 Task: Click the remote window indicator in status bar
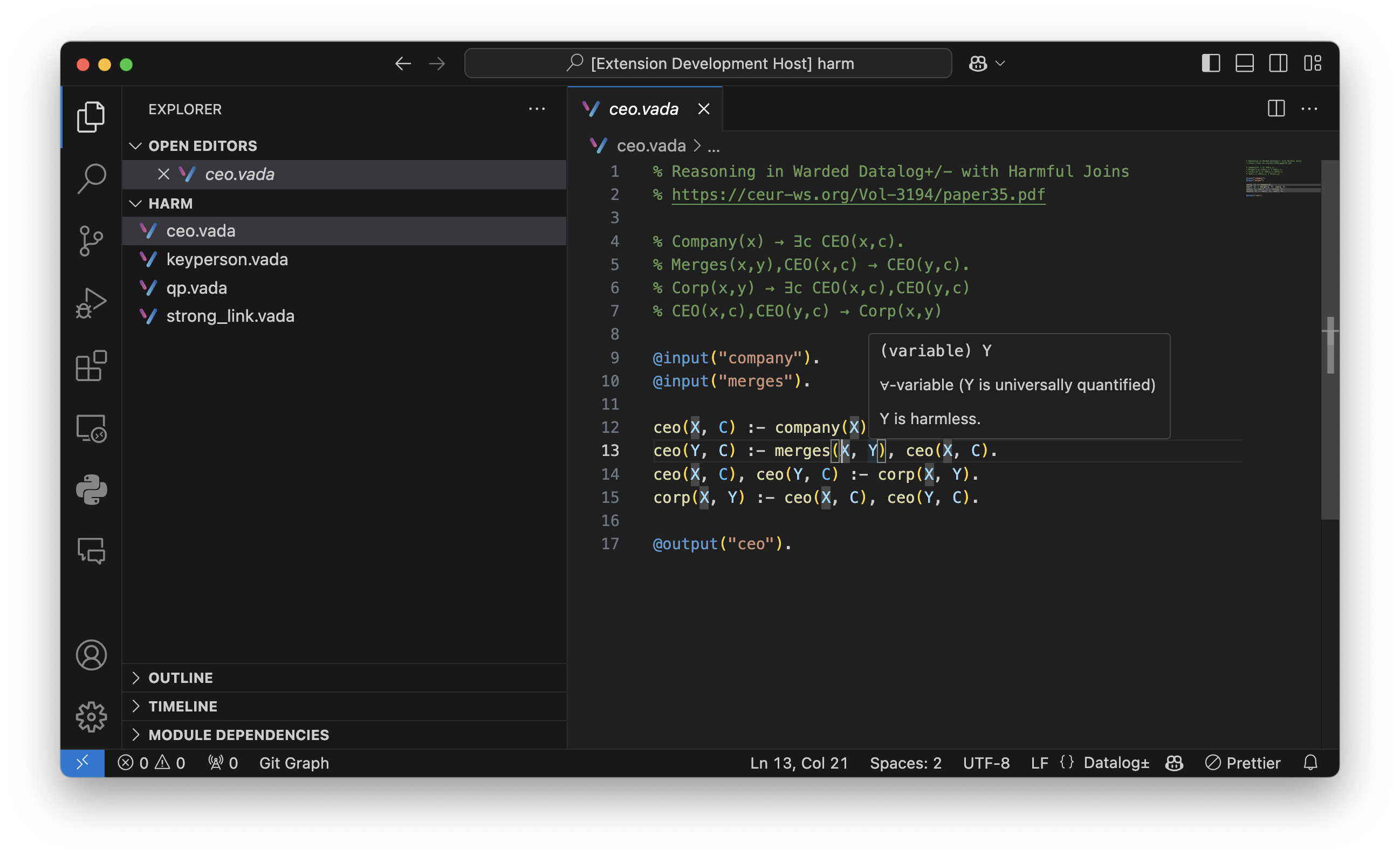pos(83,763)
